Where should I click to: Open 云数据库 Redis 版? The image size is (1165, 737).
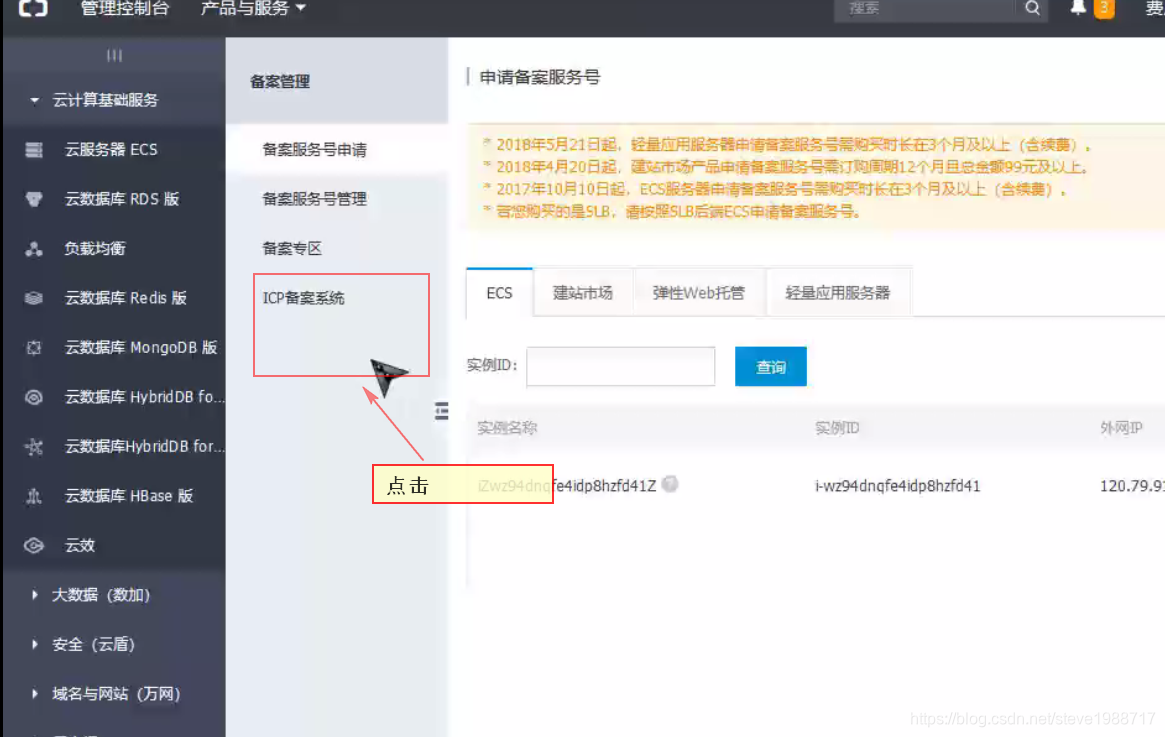tap(126, 298)
